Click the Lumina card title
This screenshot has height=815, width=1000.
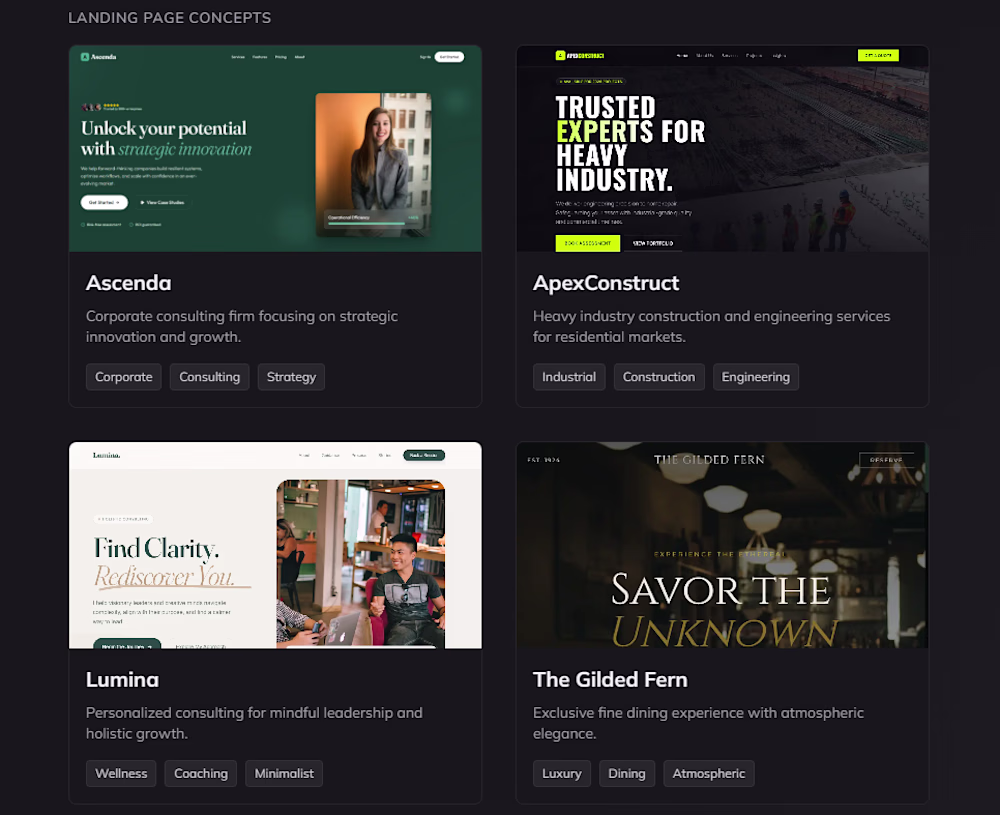point(122,679)
